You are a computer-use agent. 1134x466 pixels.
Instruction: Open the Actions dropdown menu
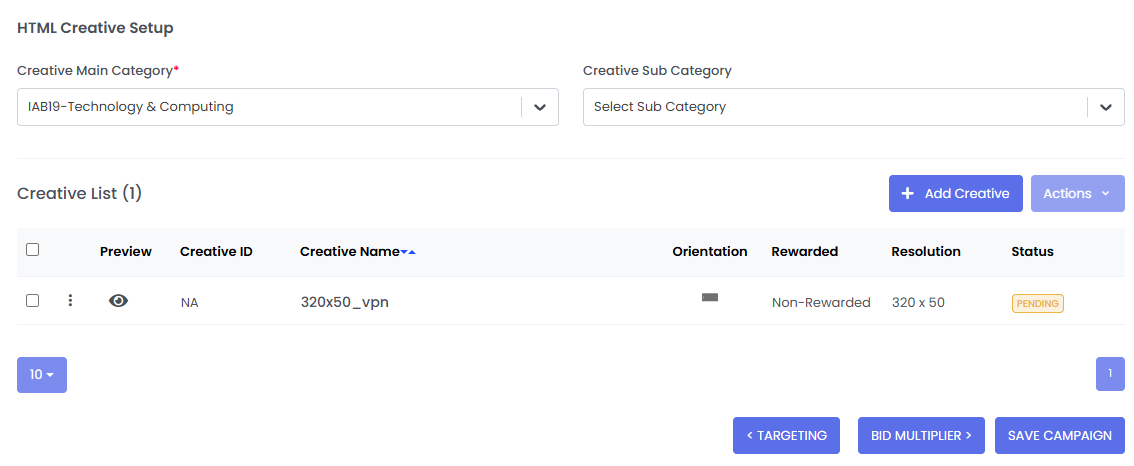click(x=1077, y=194)
